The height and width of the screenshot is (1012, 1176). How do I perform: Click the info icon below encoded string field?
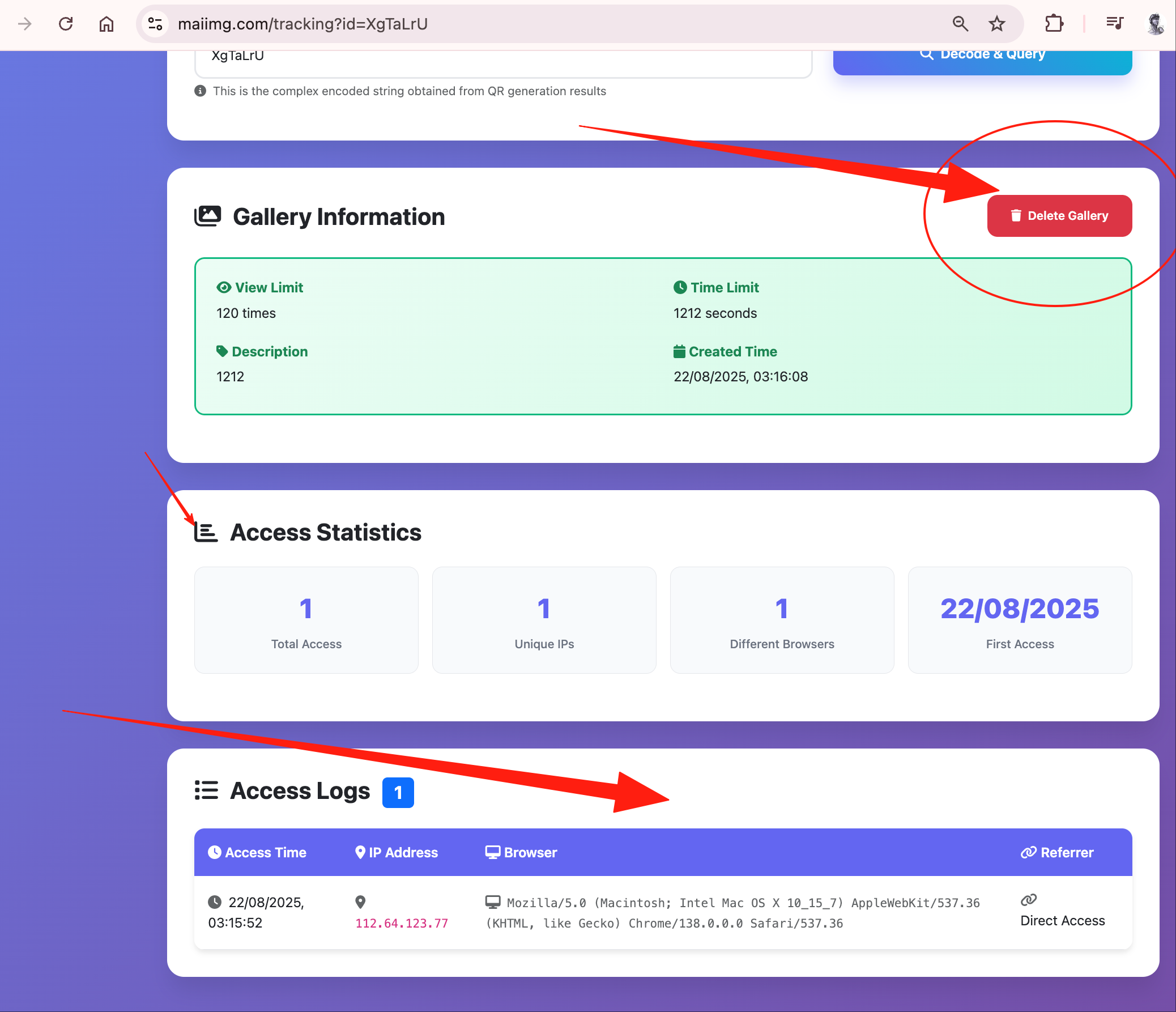coord(200,91)
